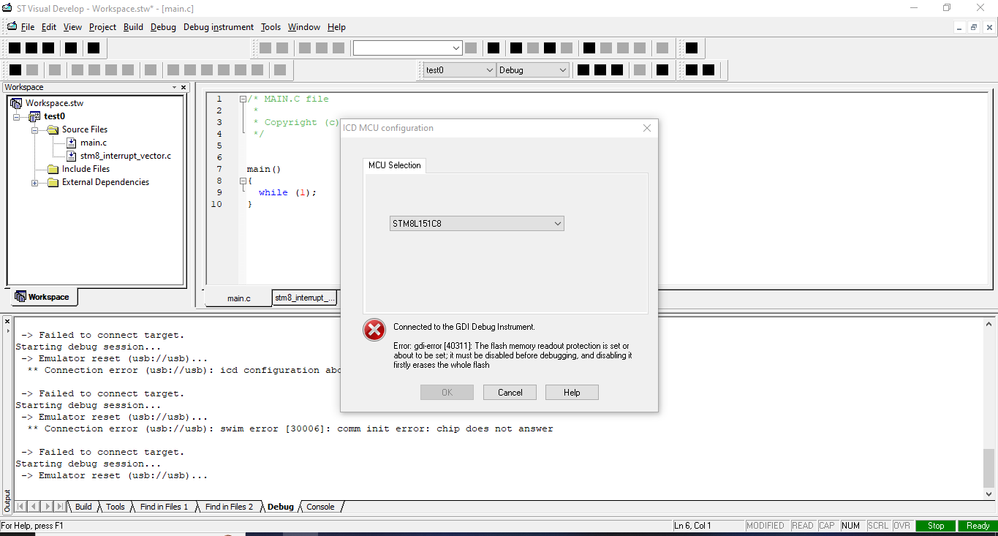Switch to the stm8_interrupt editor tab

click(304, 297)
